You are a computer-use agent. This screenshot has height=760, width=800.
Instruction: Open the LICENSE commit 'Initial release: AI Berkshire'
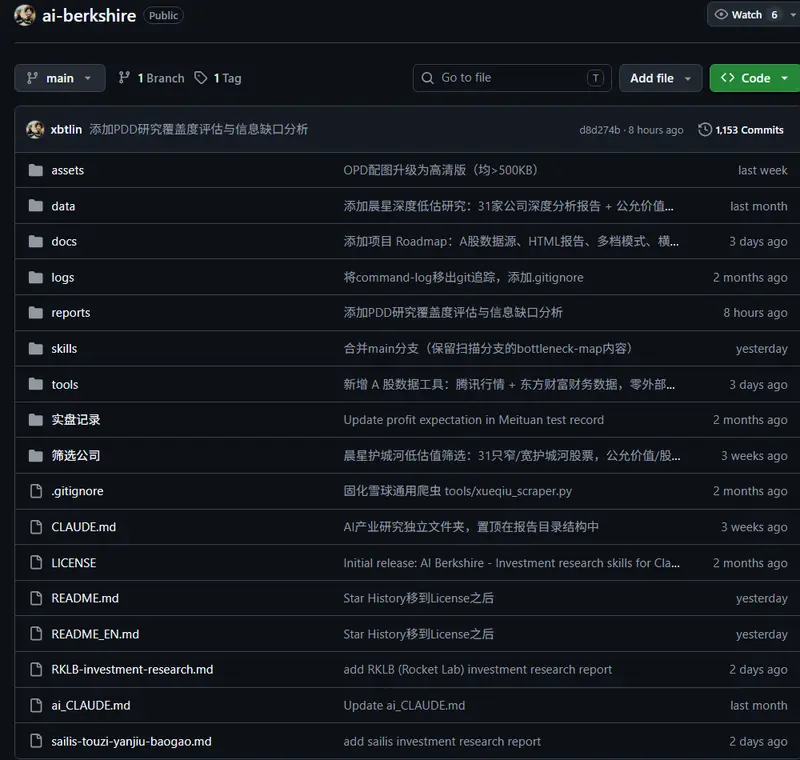click(511, 563)
